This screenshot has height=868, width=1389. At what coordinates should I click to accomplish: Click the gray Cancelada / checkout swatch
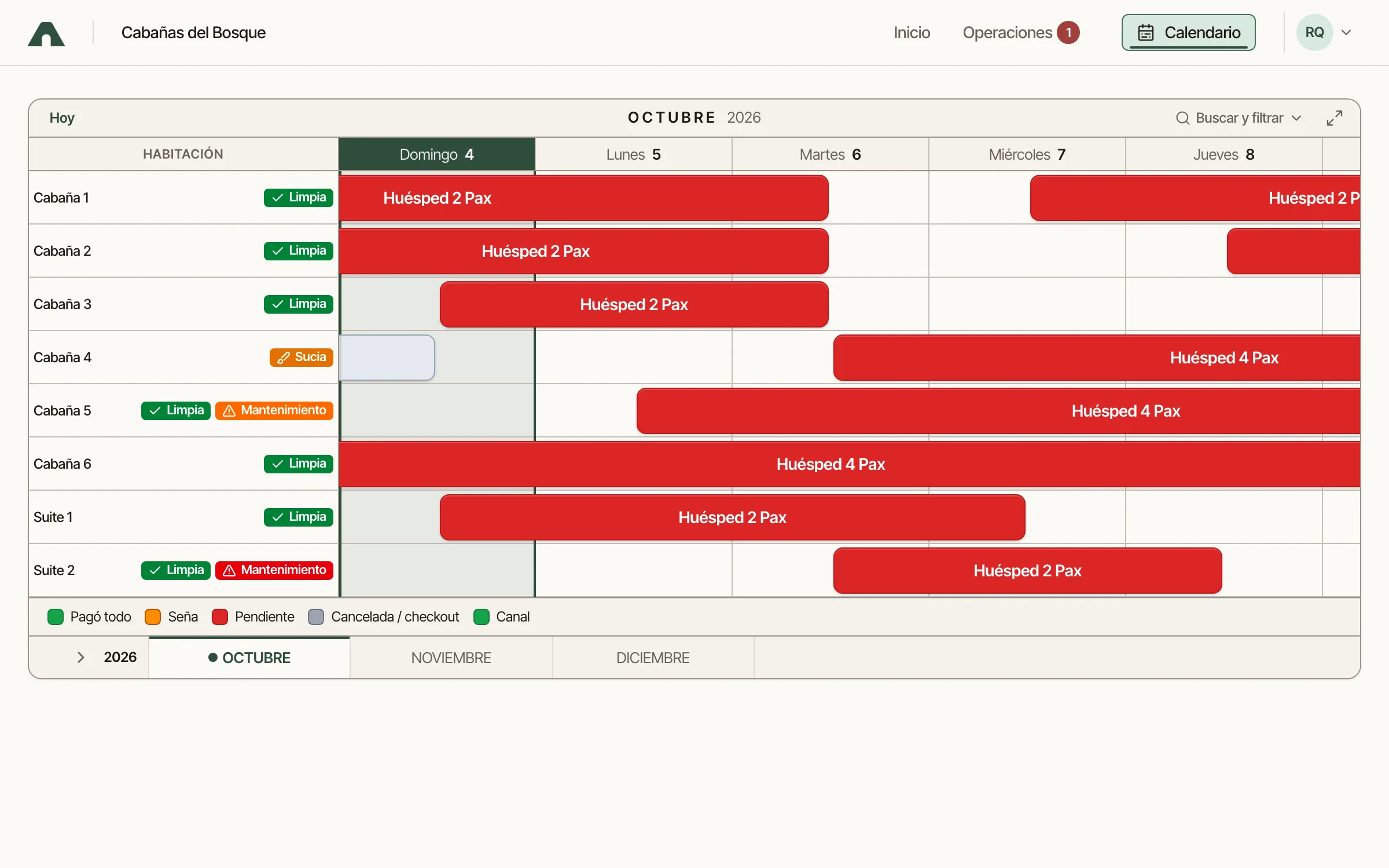click(x=316, y=617)
